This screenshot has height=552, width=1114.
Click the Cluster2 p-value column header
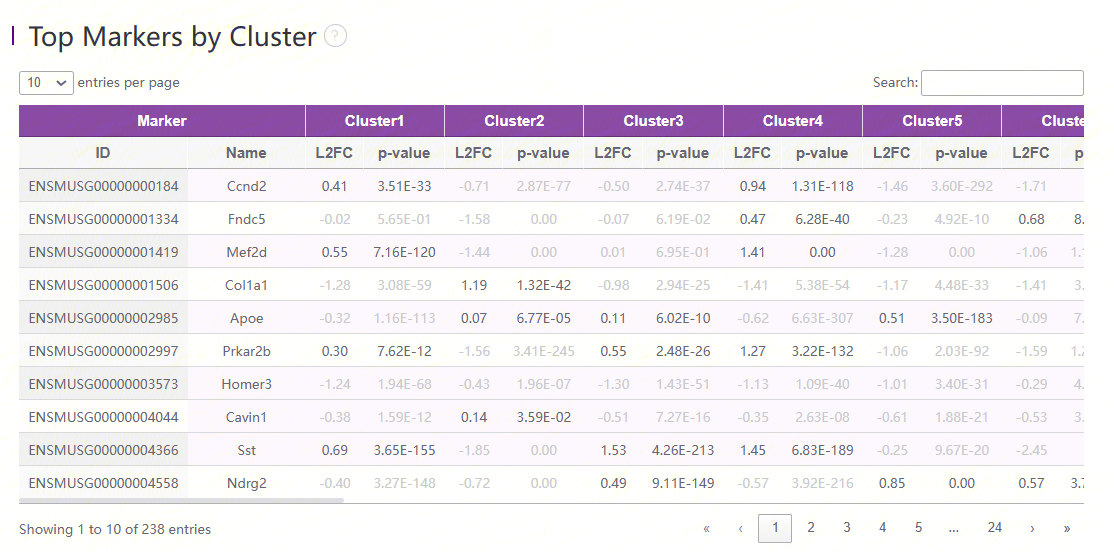point(543,153)
